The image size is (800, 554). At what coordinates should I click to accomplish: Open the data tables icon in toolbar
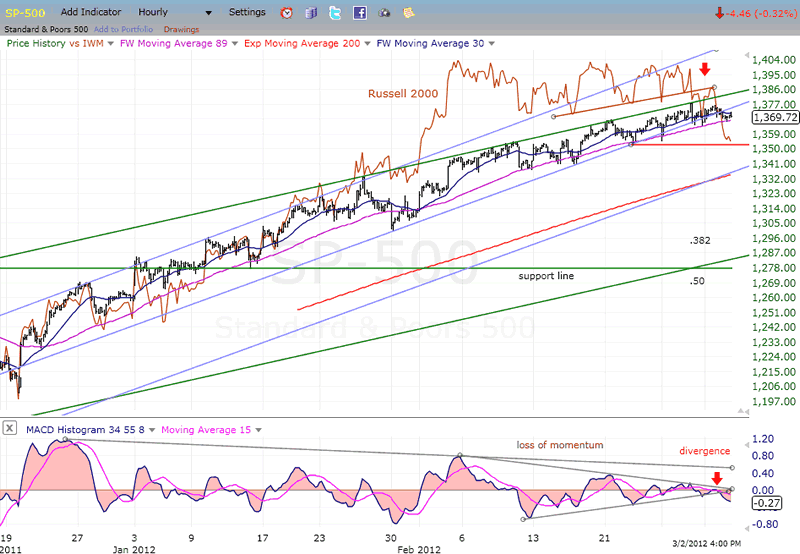(x=311, y=13)
